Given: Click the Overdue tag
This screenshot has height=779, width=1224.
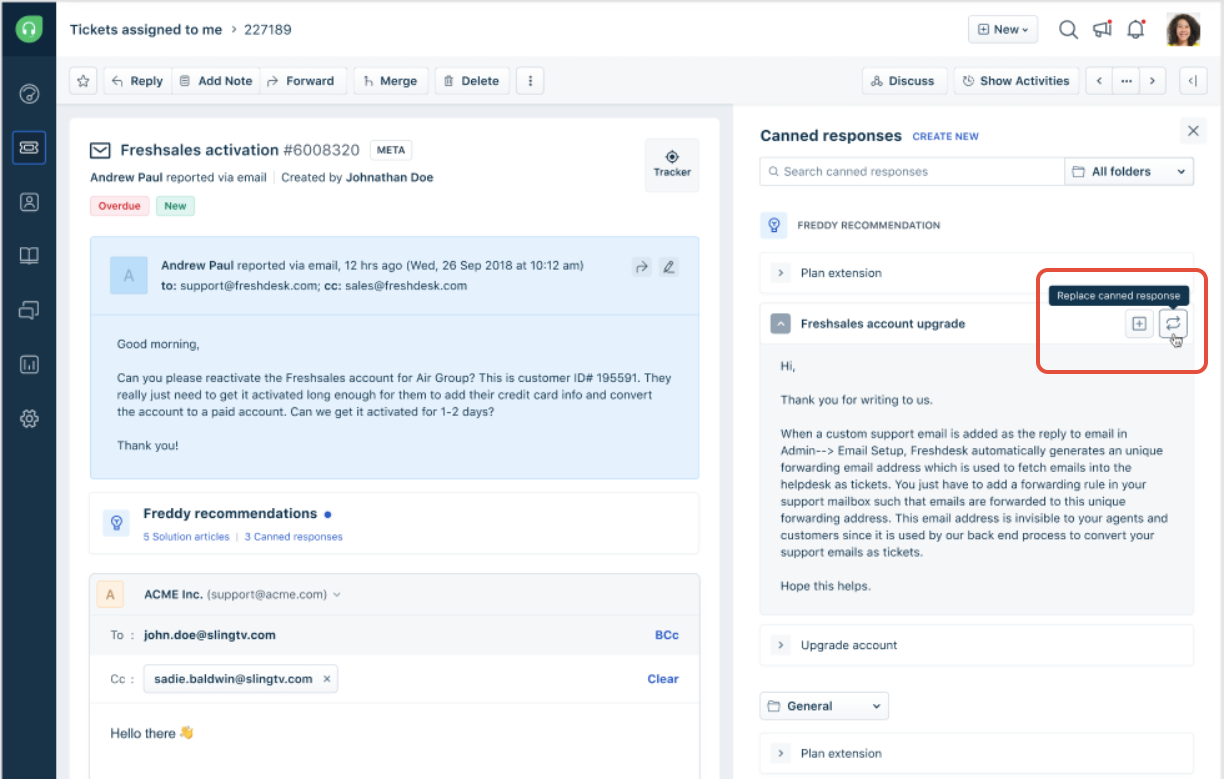Looking at the screenshot, I should pyautogui.click(x=119, y=206).
